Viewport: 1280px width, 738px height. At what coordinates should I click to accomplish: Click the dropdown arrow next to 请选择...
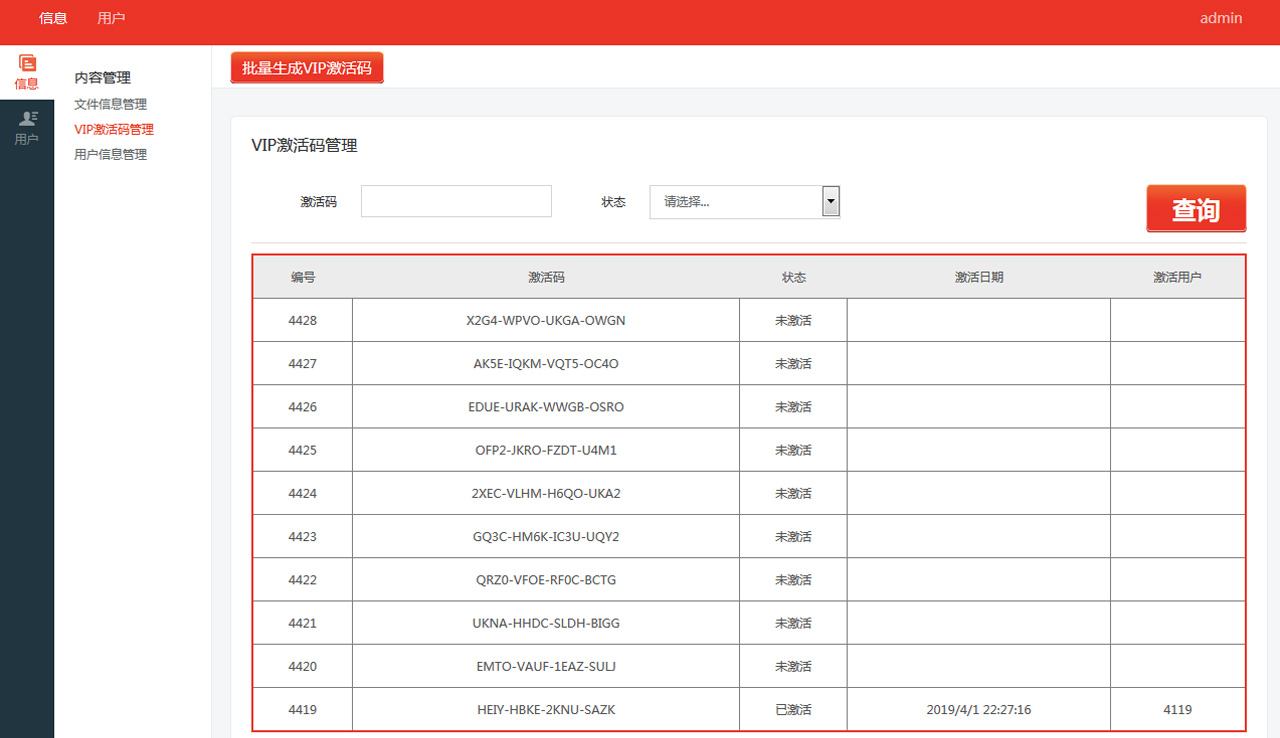coord(830,201)
